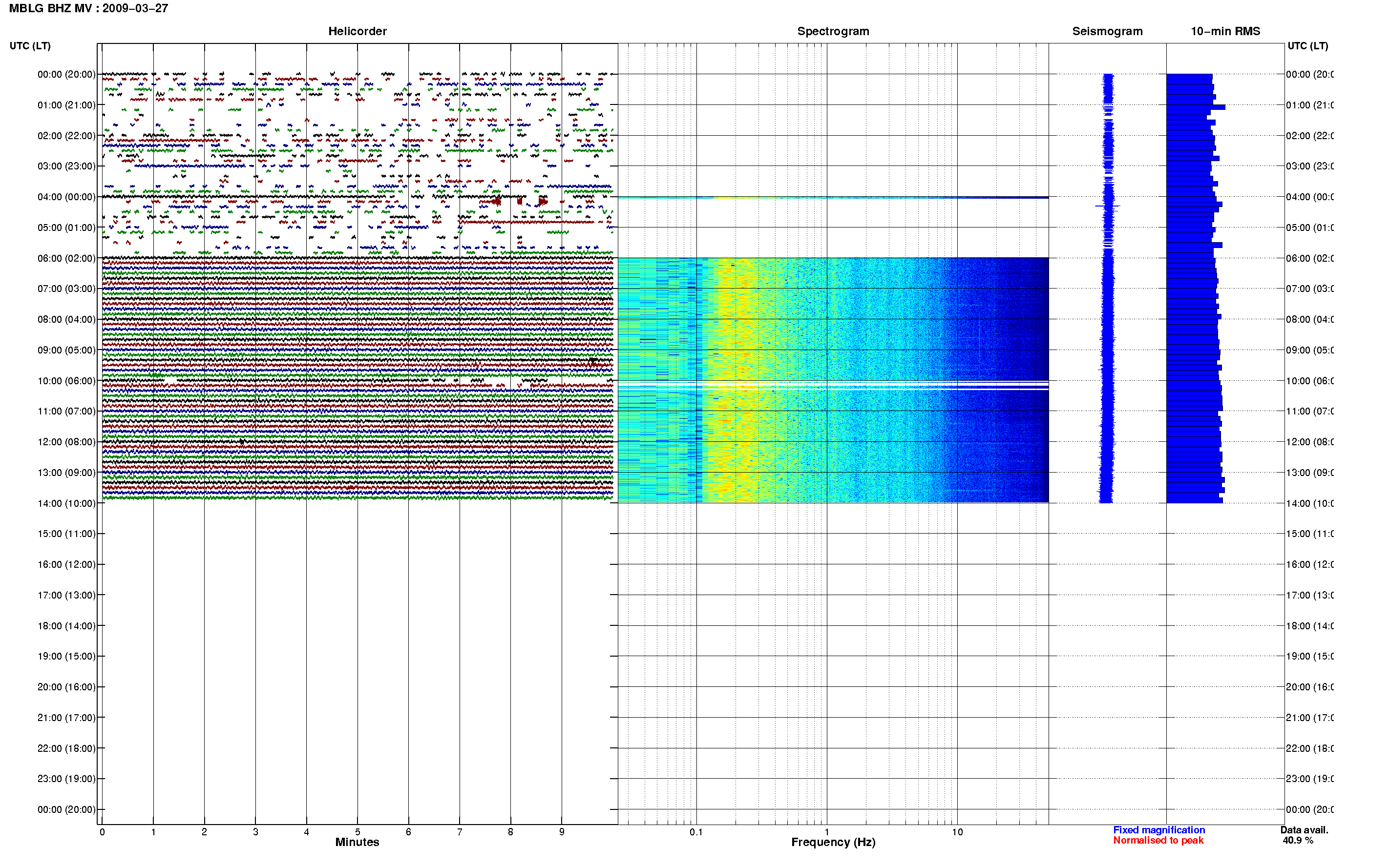Viewport: 1389px width, 868px height.
Task: Click the '10' frequency tick label
Action: pos(957,832)
